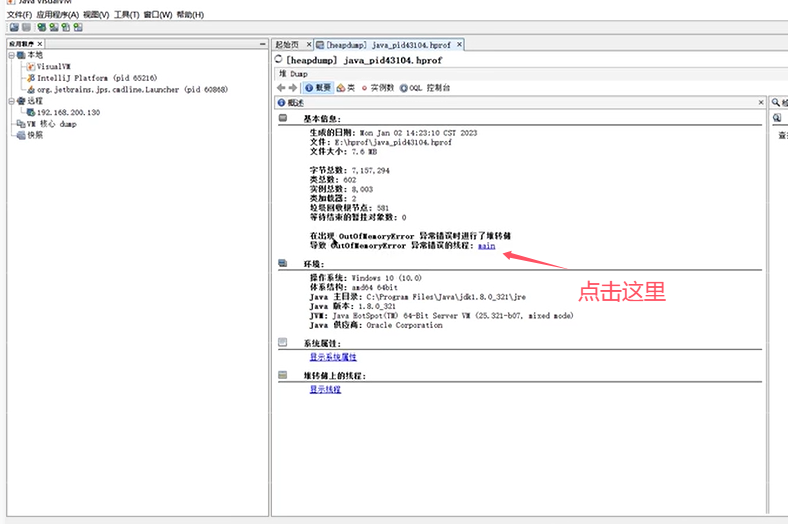
Task: Go forward with the right arrow
Action: click(293, 88)
